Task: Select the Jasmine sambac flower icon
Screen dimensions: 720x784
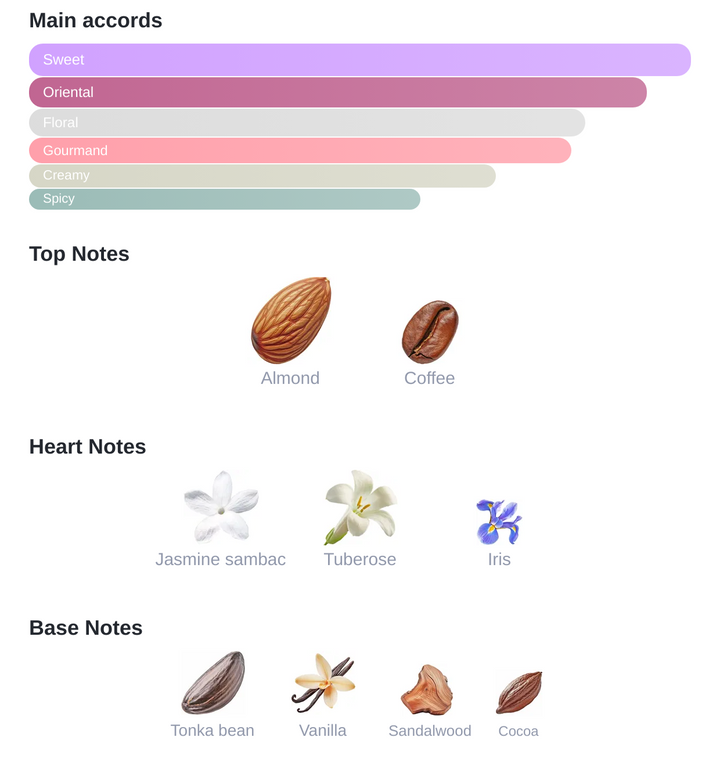Action: pyautogui.click(x=221, y=507)
